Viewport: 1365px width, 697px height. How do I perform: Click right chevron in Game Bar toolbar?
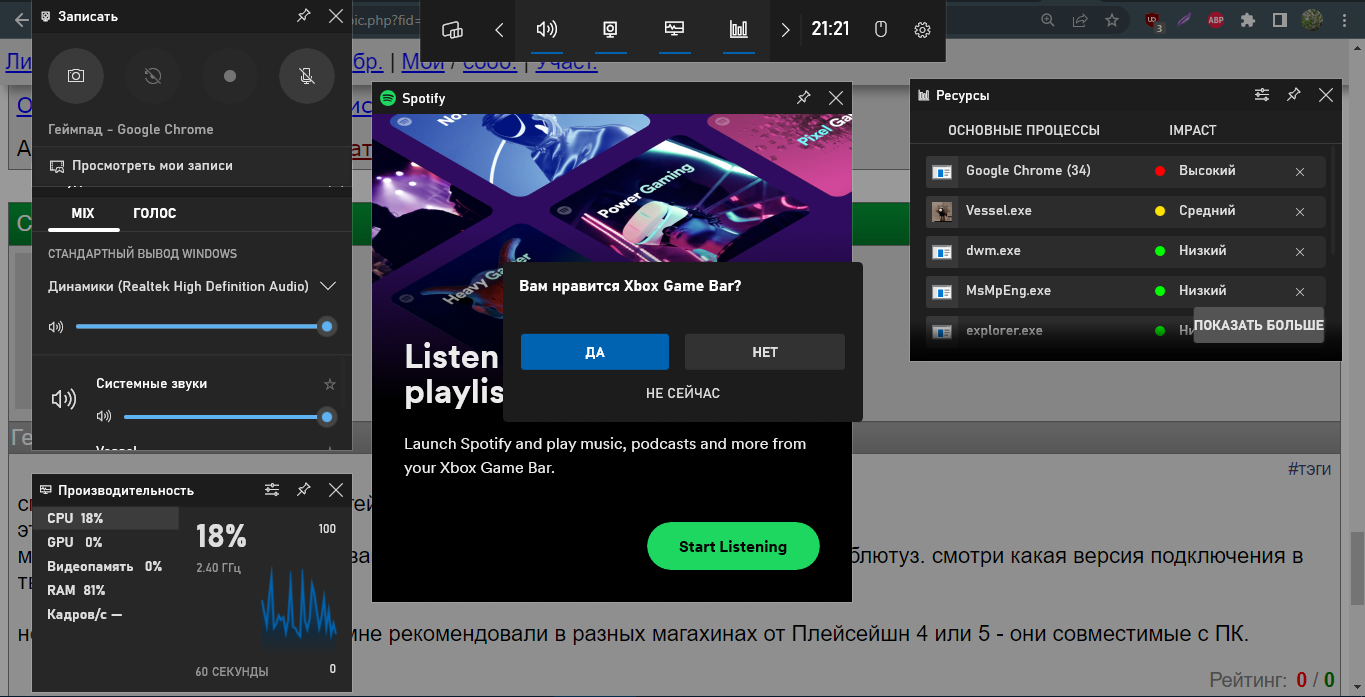click(x=785, y=30)
